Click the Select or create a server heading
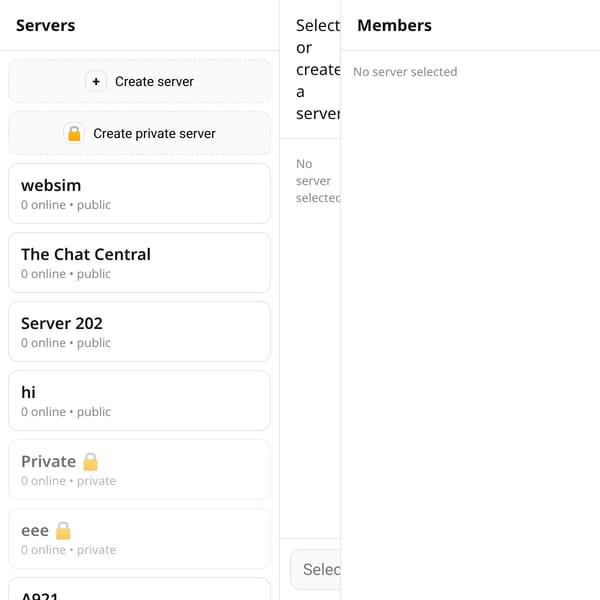This screenshot has height=600, width=600. 318,69
